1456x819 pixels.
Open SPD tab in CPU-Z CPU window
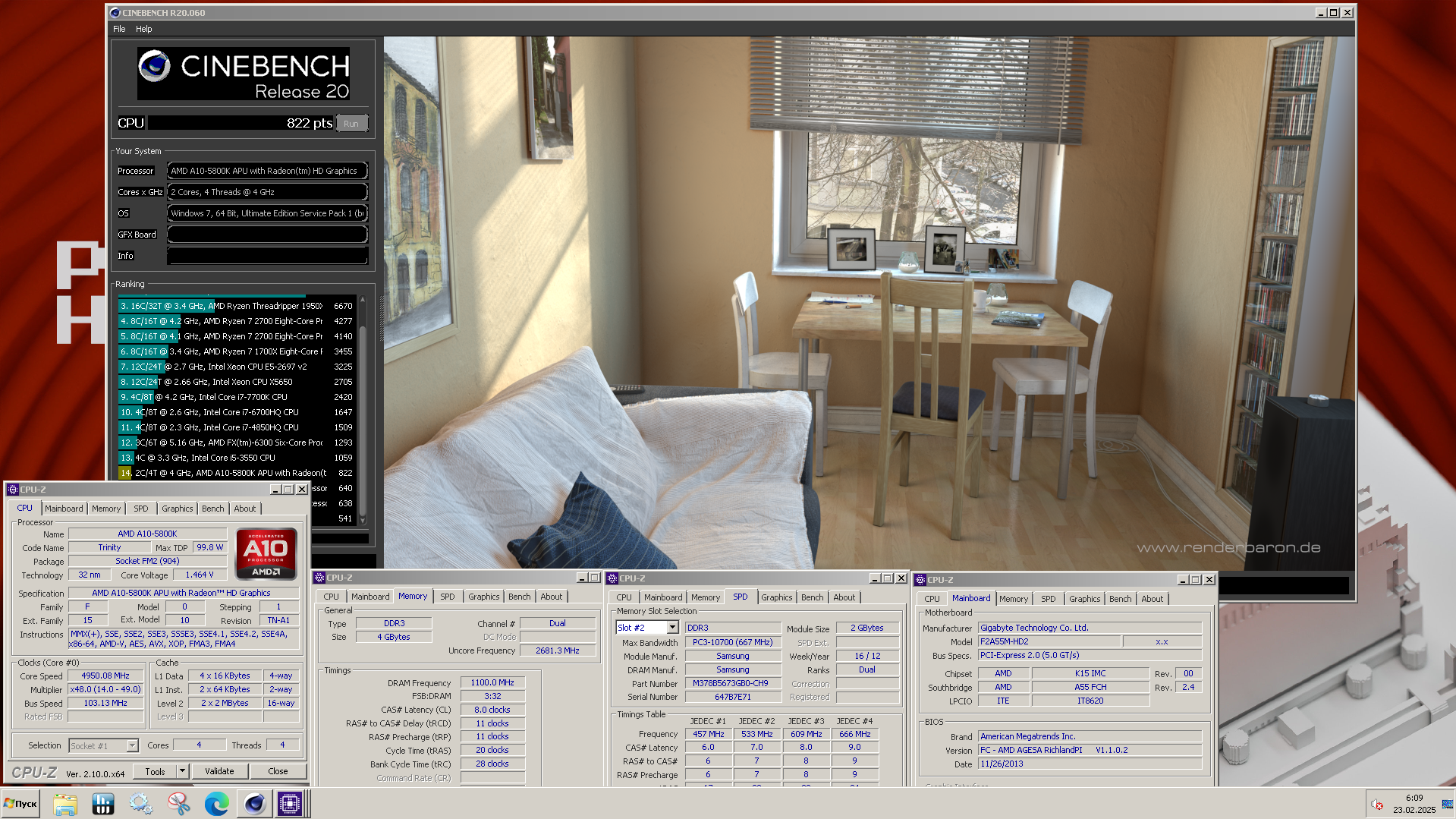141,509
